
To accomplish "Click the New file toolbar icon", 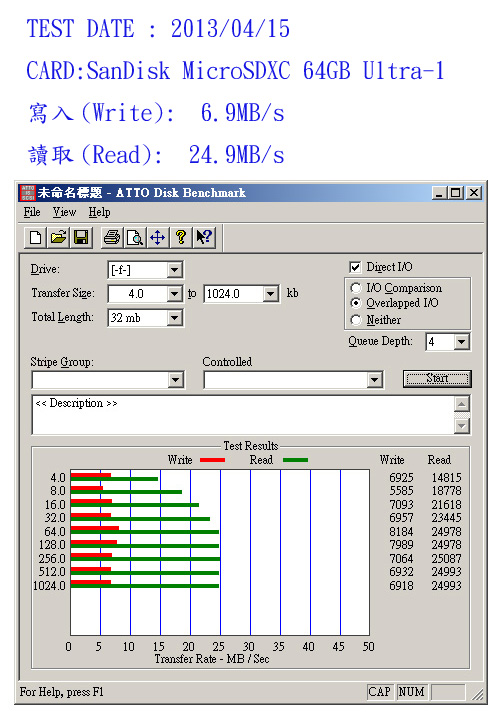I will pyautogui.click(x=35, y=237).
